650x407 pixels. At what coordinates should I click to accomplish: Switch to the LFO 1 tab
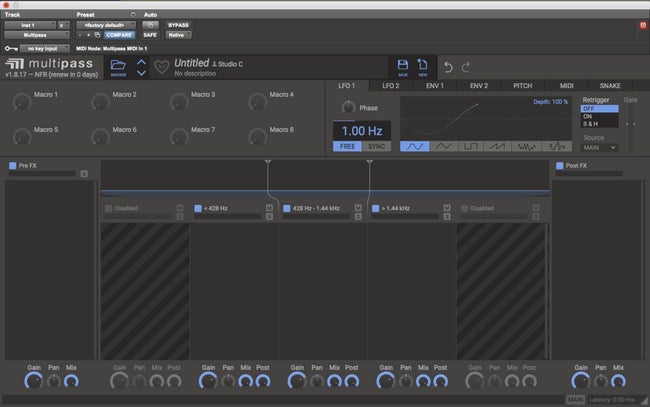tap(347, 86)
